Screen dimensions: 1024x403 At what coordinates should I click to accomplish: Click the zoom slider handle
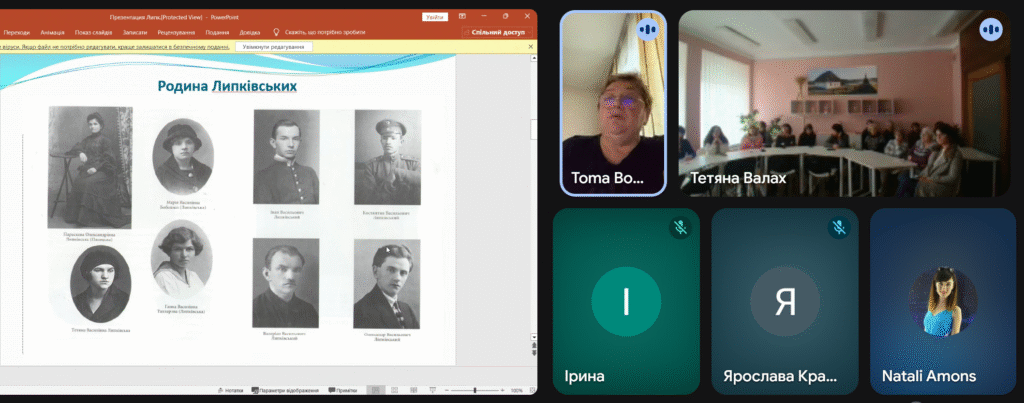coord(475,390)
